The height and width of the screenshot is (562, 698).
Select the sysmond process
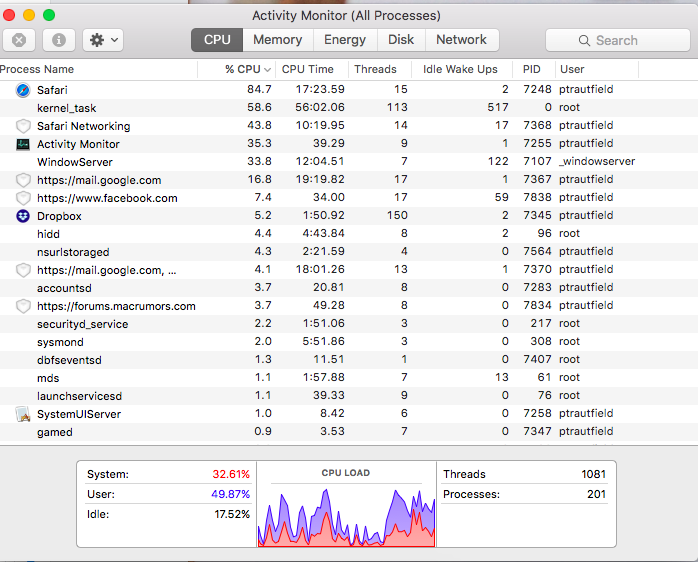tap(349, 342)
